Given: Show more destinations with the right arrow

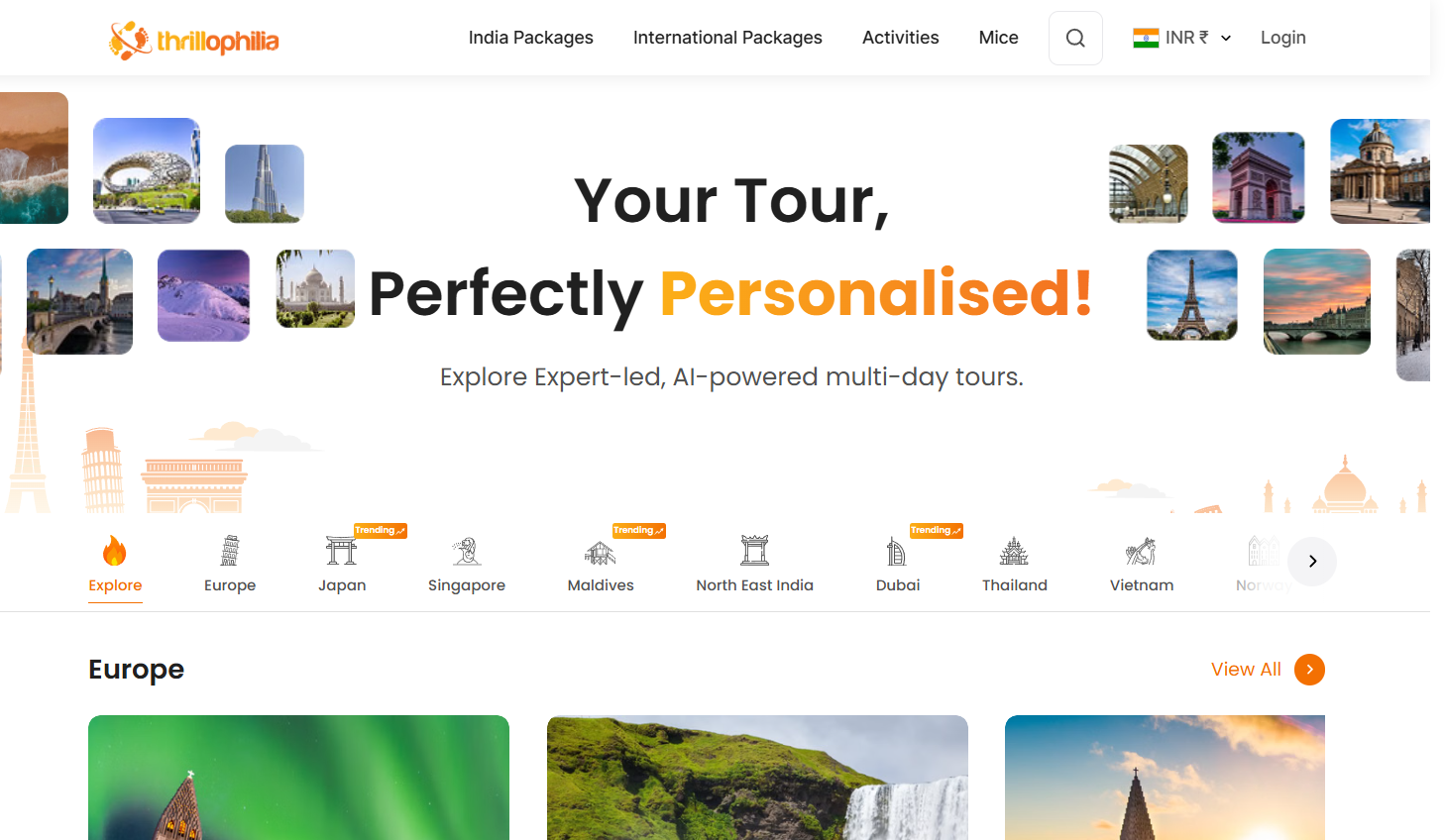Looking at the screenshot, I should 1312,562.
